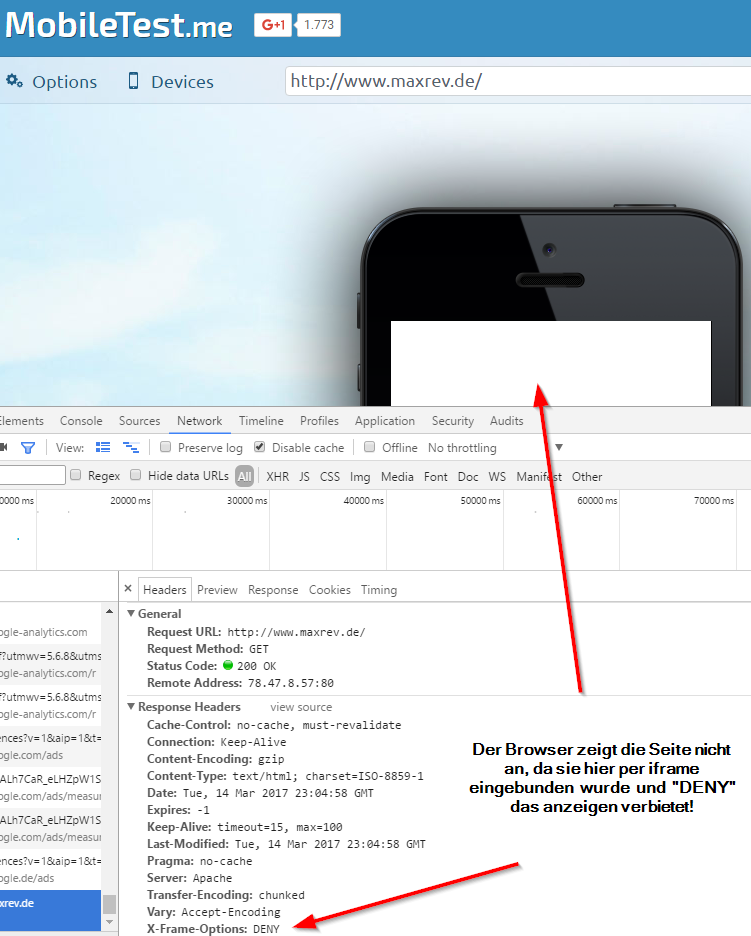Filter requests by Media
Image resolution: width=751 pixels, height=936 pixels.
click(x=397, y=476)
